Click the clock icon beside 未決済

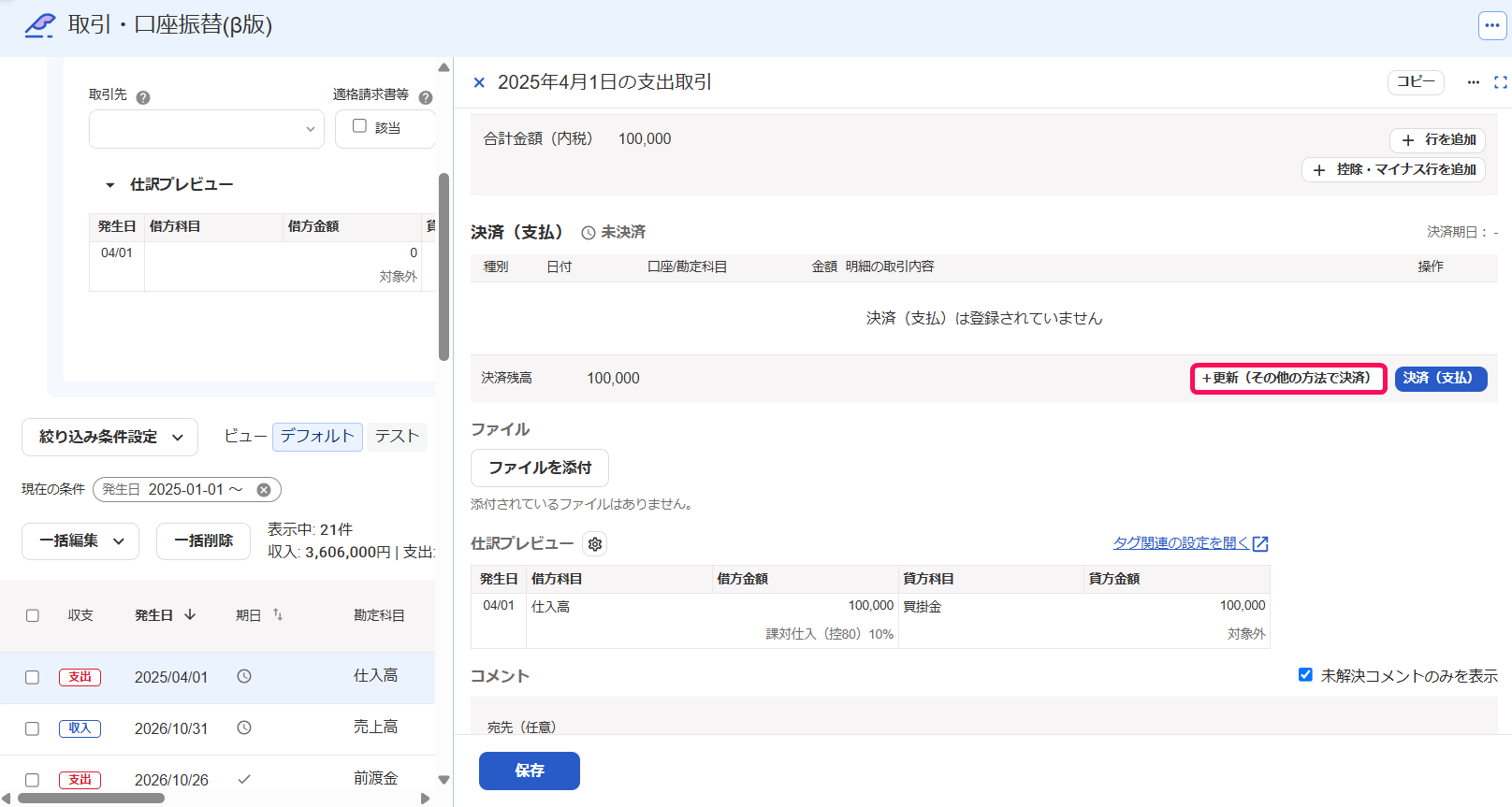[x=589, y=233]
